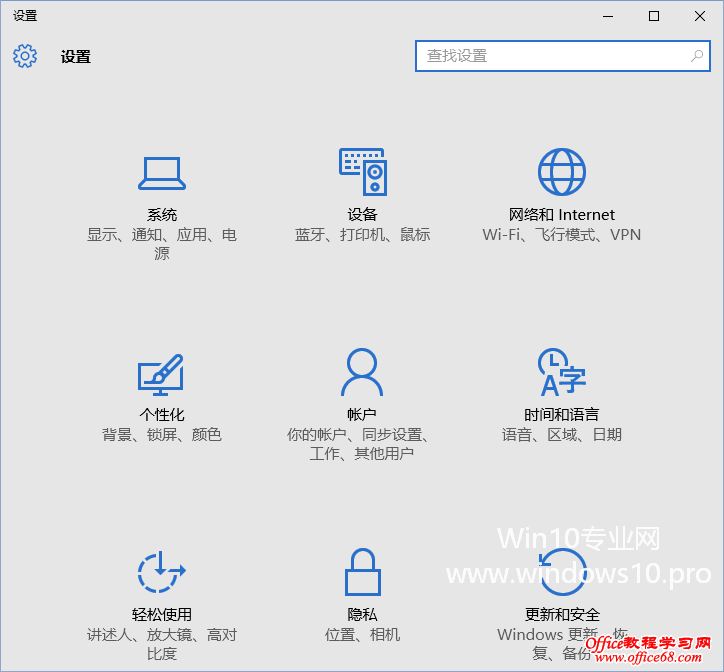
Task: Click description 位置、相机
Action: [362, 635]
